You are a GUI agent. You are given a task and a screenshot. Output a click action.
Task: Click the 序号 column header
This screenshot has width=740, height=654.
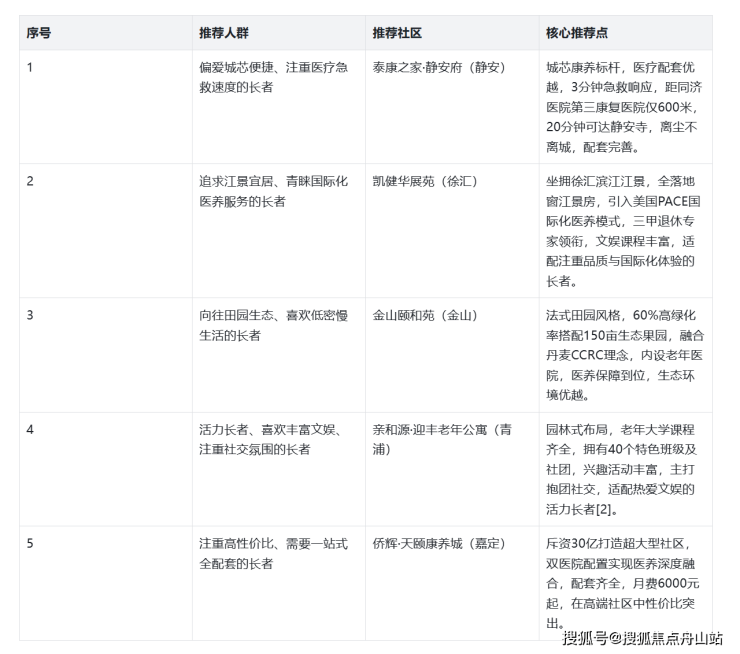pos(39,33)
